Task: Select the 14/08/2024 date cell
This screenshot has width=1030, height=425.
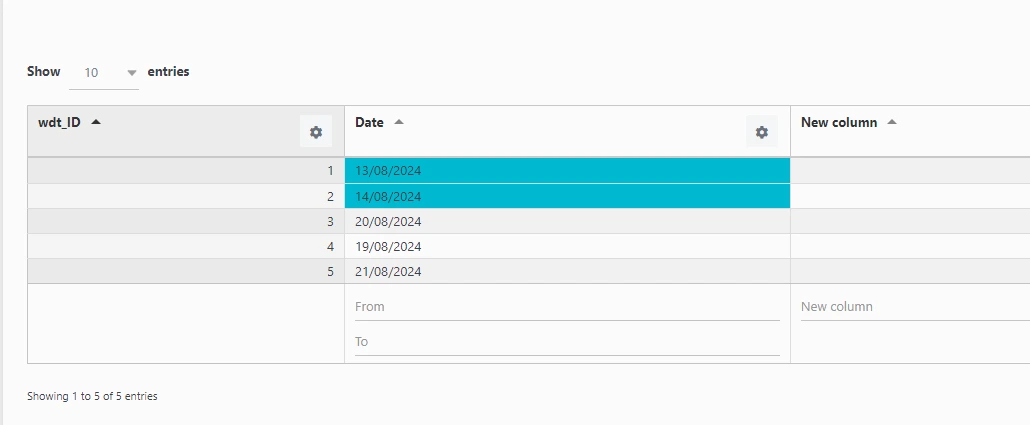Action: (567, 196)
